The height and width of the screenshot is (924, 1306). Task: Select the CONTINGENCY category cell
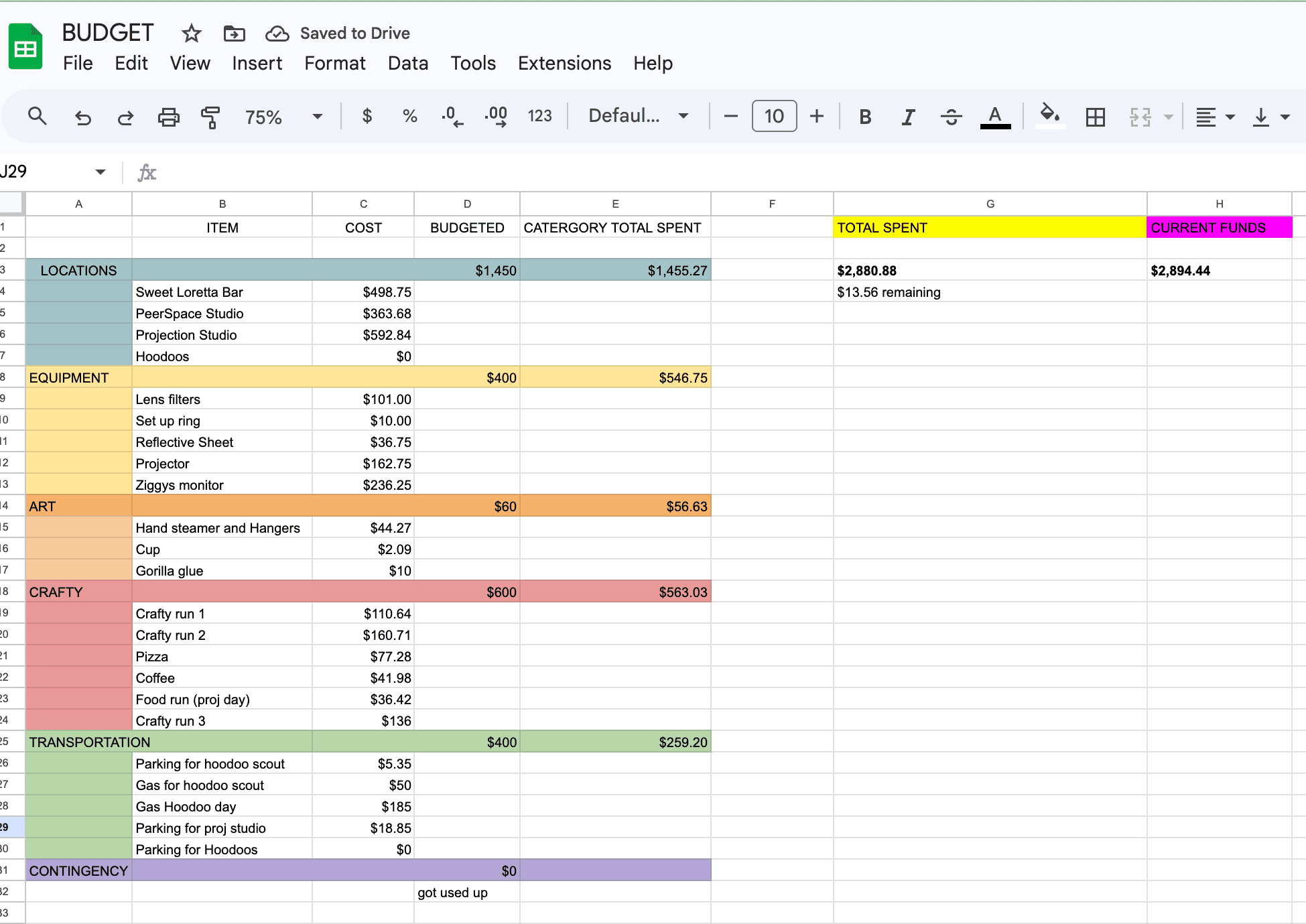(x=78, y=870)
